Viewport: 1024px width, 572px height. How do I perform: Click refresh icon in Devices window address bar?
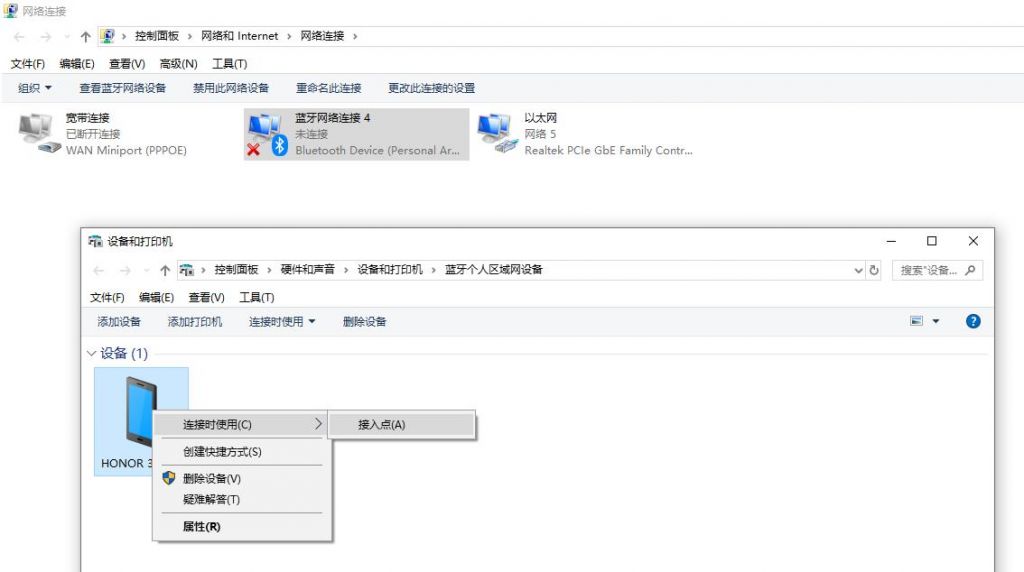[x=874, y=270]
